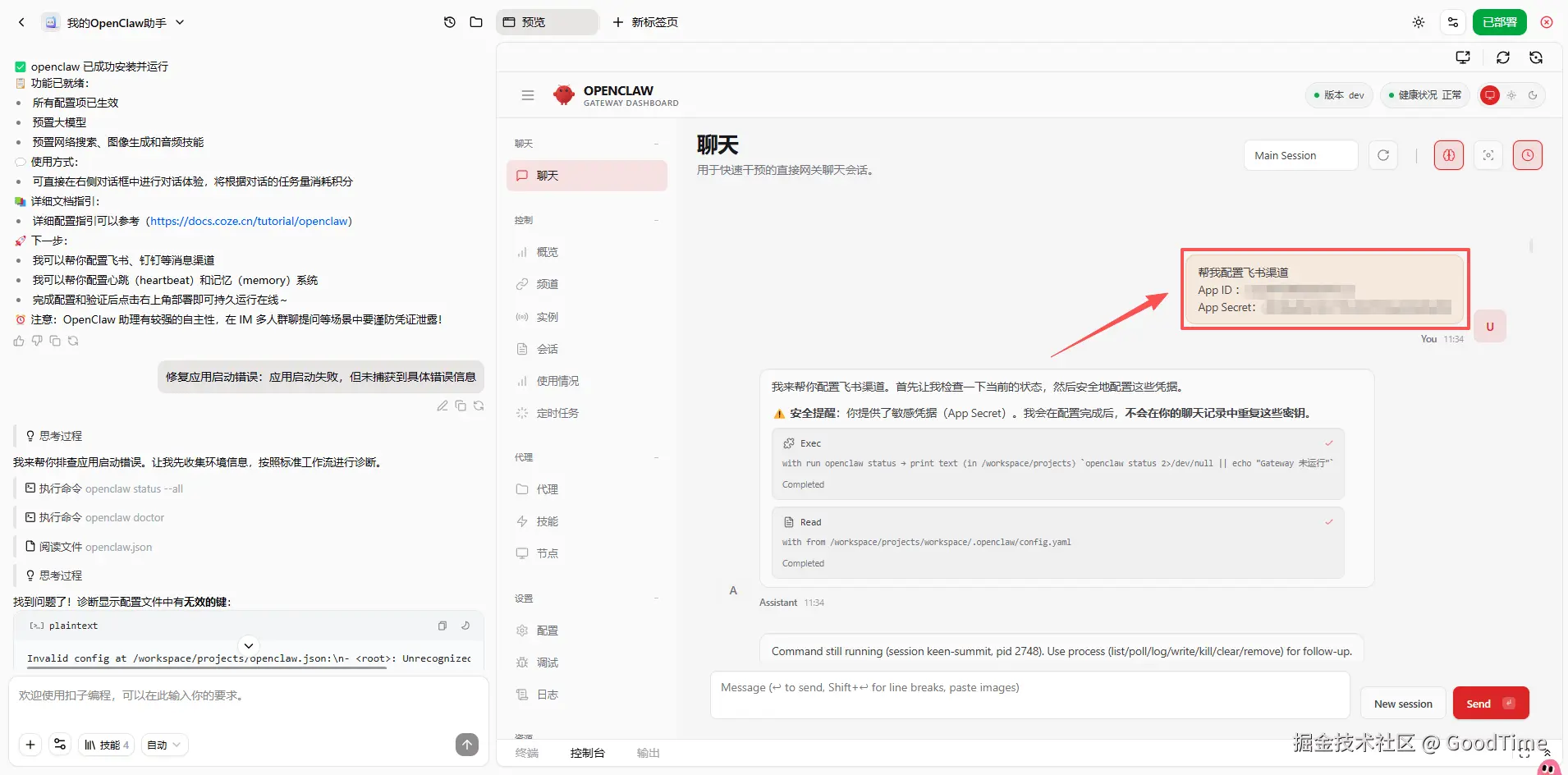Open 会话 in the sidebar
The height and width of the screenshot is (775, 1568).
click(x=587, y=349)
